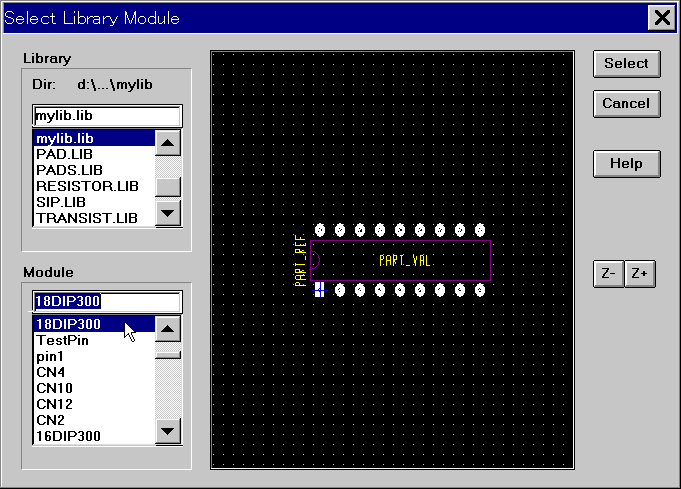Click module list scroll up arrow
This screenshot has width=681, height=489.
click(x=168, y=329)
